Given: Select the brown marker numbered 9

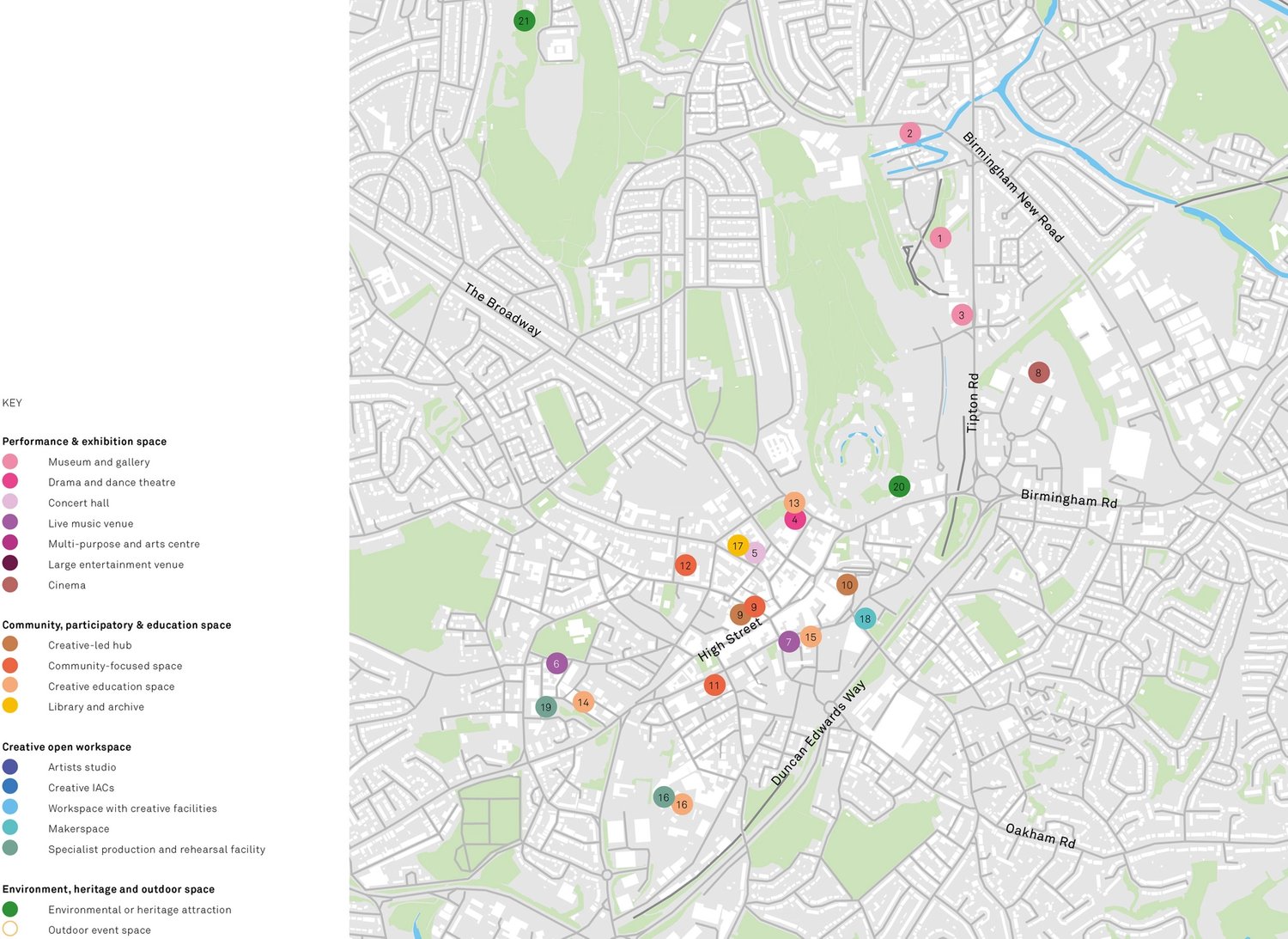Looking at the screenshot, I should [x=739, y=615].
